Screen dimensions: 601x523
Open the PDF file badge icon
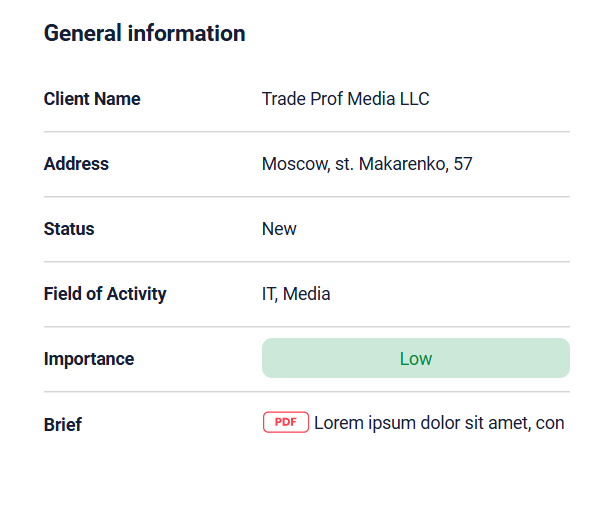point(286,422)
